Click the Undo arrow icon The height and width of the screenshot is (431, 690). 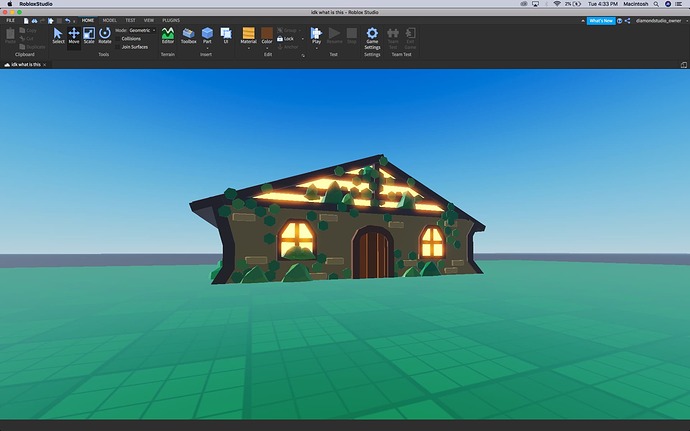pos(67,21)
